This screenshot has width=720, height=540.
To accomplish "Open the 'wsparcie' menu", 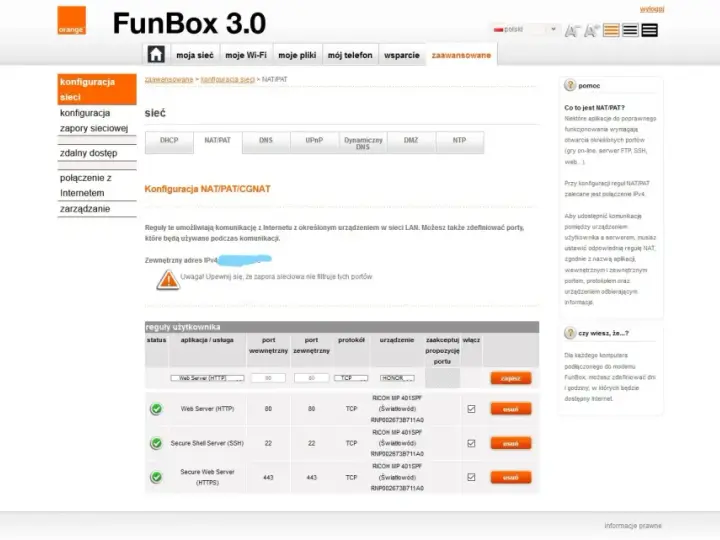I will [402, 55].
